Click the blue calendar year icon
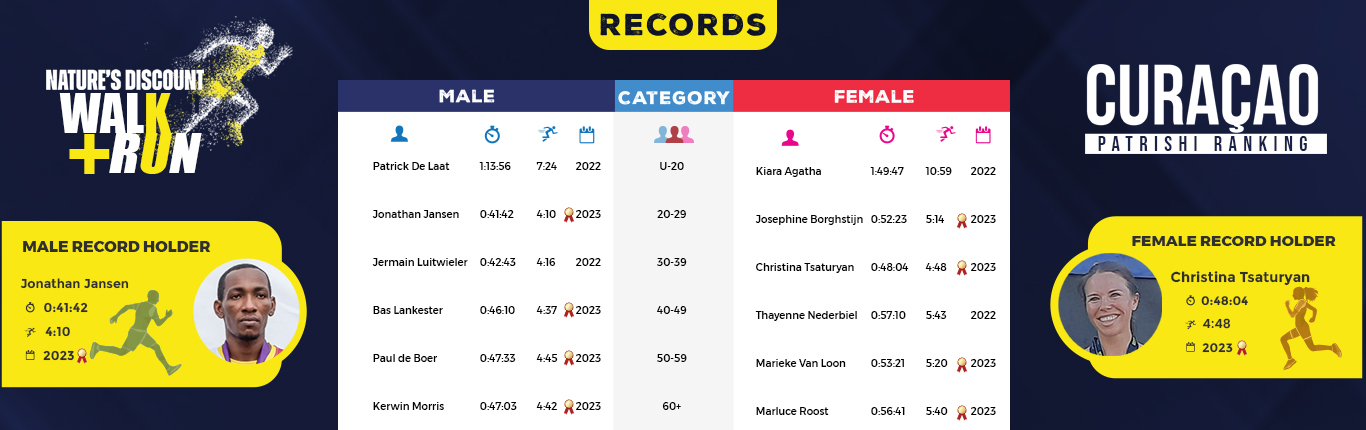Screen dimensions: 1366x430 pos(587,134)
